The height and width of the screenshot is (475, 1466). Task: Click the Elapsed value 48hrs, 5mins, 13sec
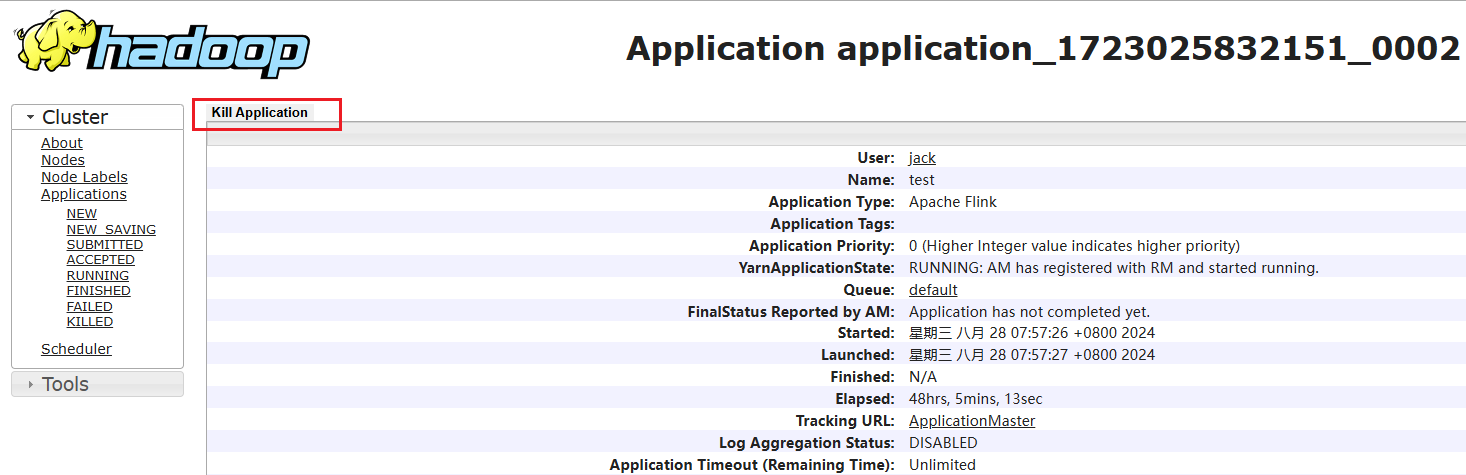(976, 399)
